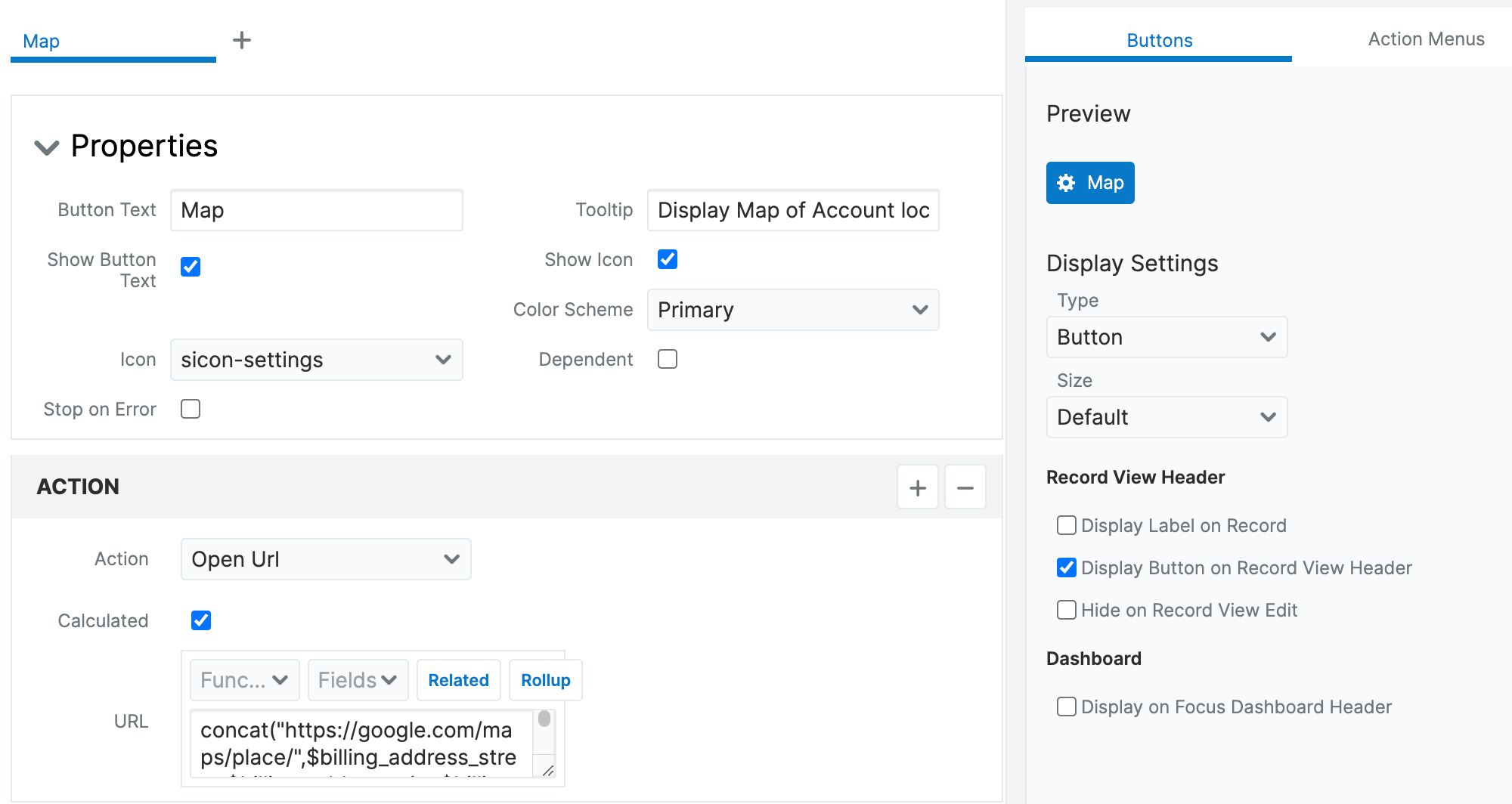Enable Hide on Record View Edit
Viewport: 1512px width, 804px height.
pos(1066,610)
